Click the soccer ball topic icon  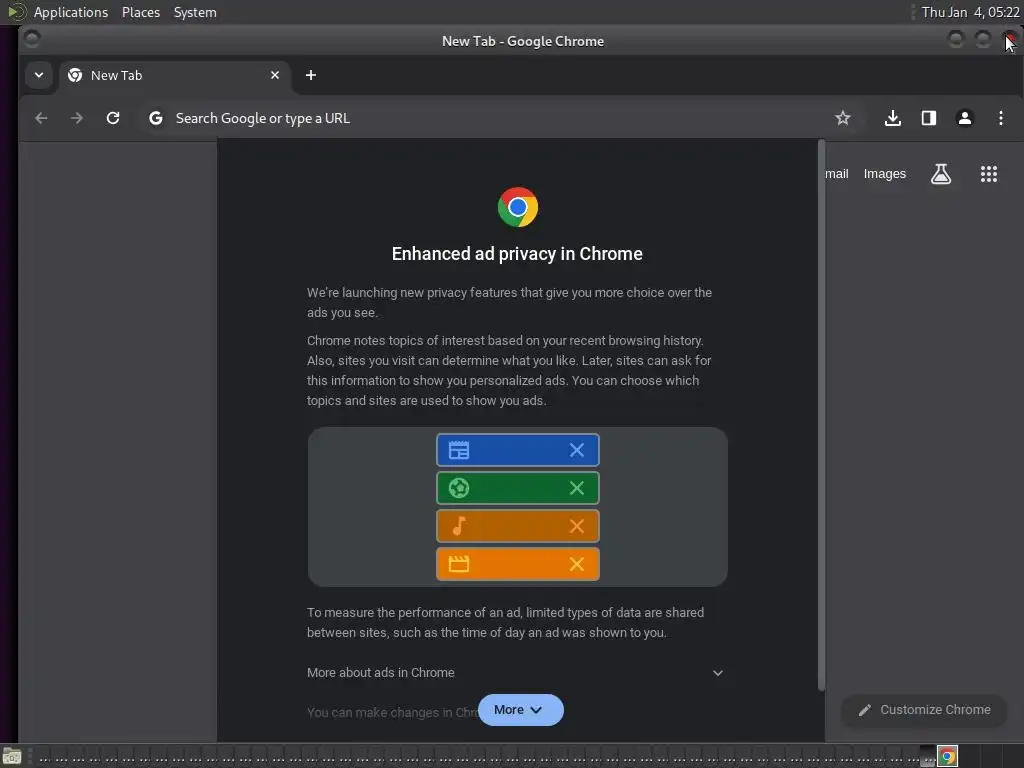pyautogui.click(x=458, y=488)
